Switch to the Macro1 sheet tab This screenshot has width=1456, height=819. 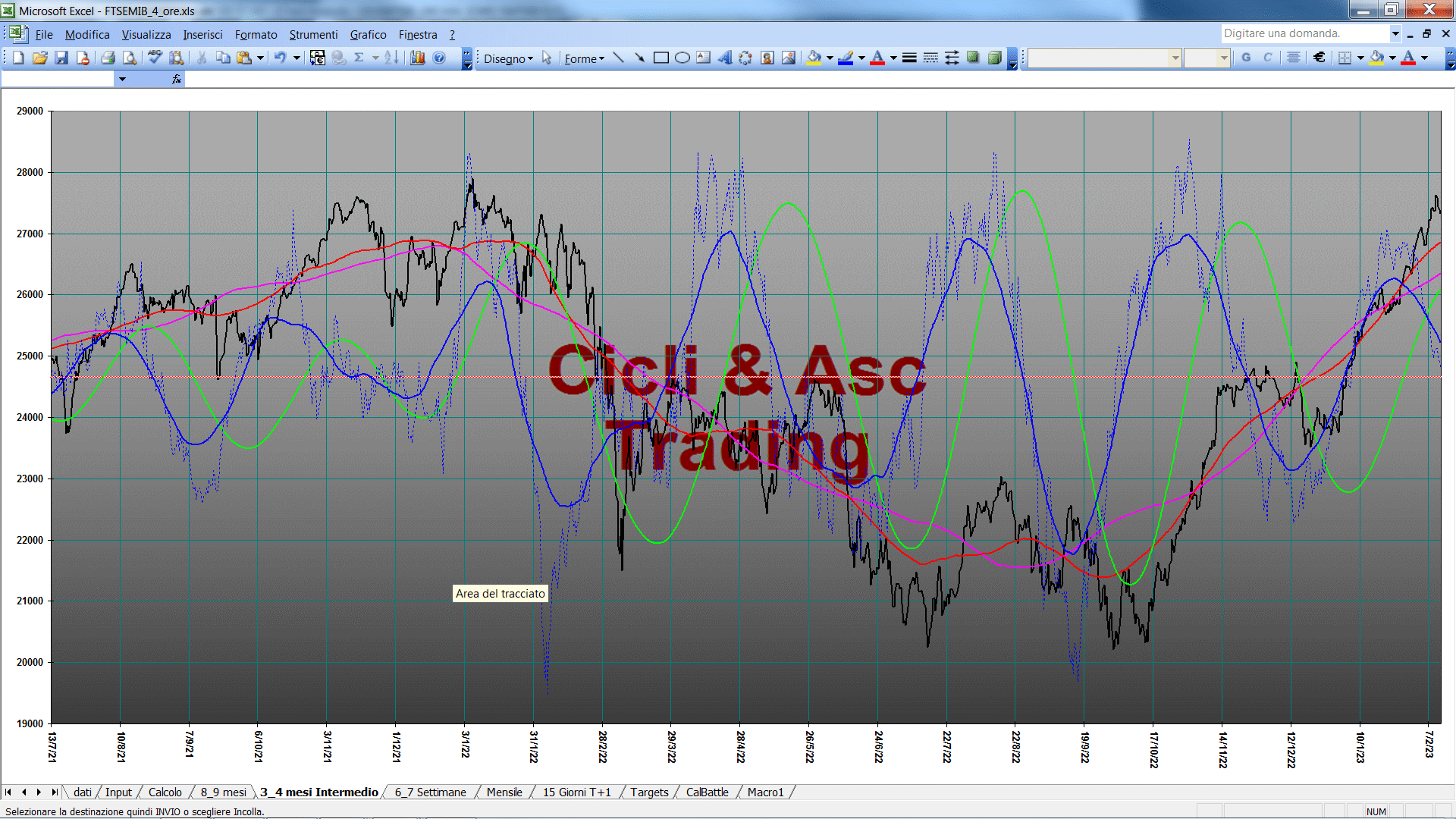coord(765,792)
